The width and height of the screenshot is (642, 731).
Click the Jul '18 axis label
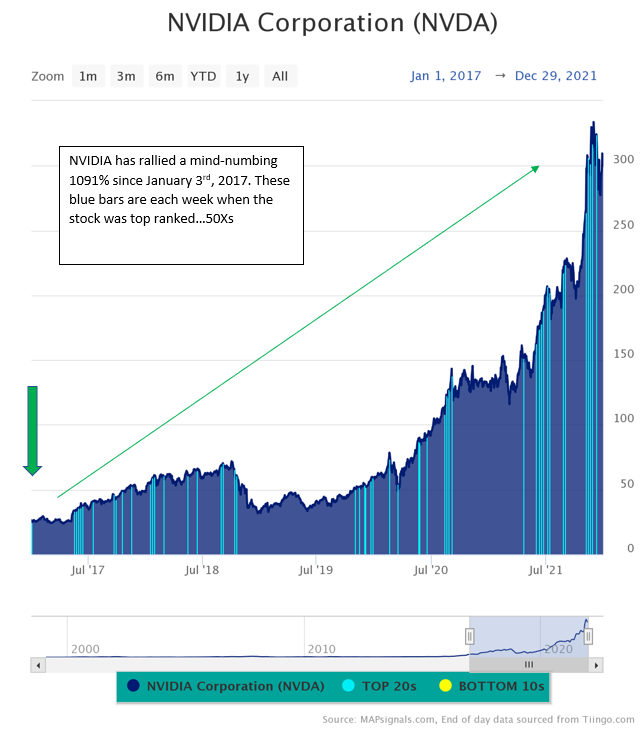click(x=202, y=570)
